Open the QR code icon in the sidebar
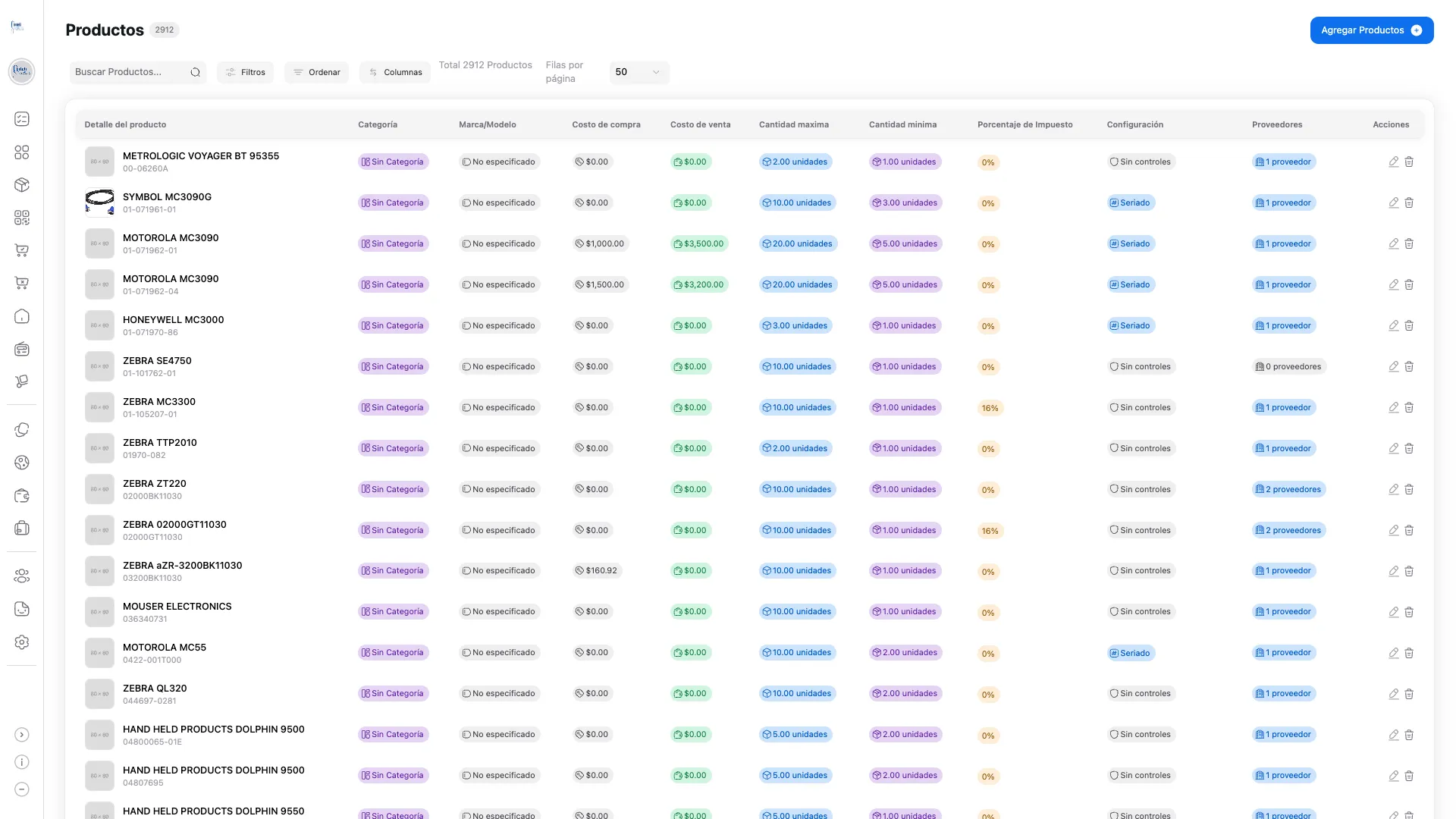This screenshot has width=1456, height=819. coord(22,218)
